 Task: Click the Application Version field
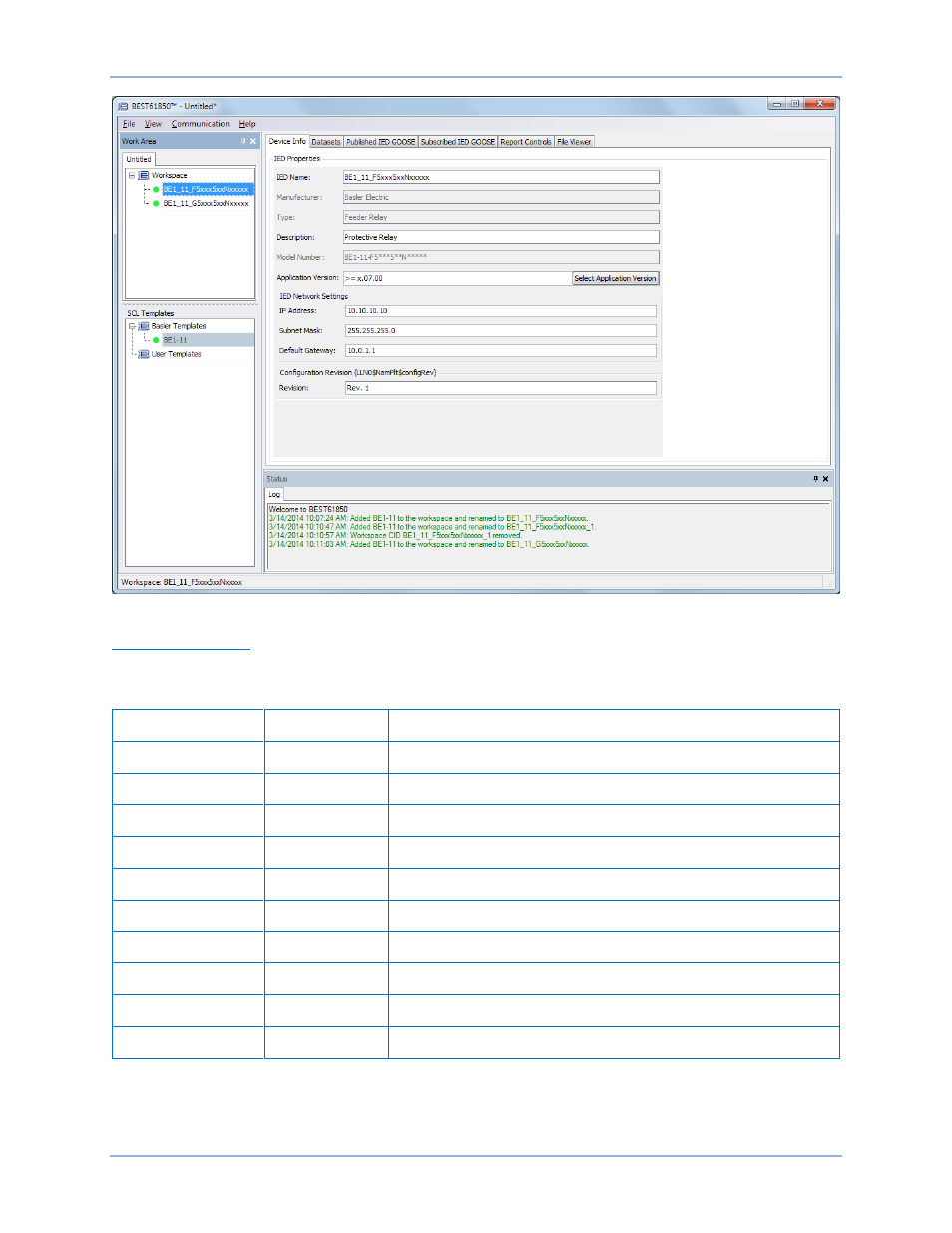coord(457,278)
